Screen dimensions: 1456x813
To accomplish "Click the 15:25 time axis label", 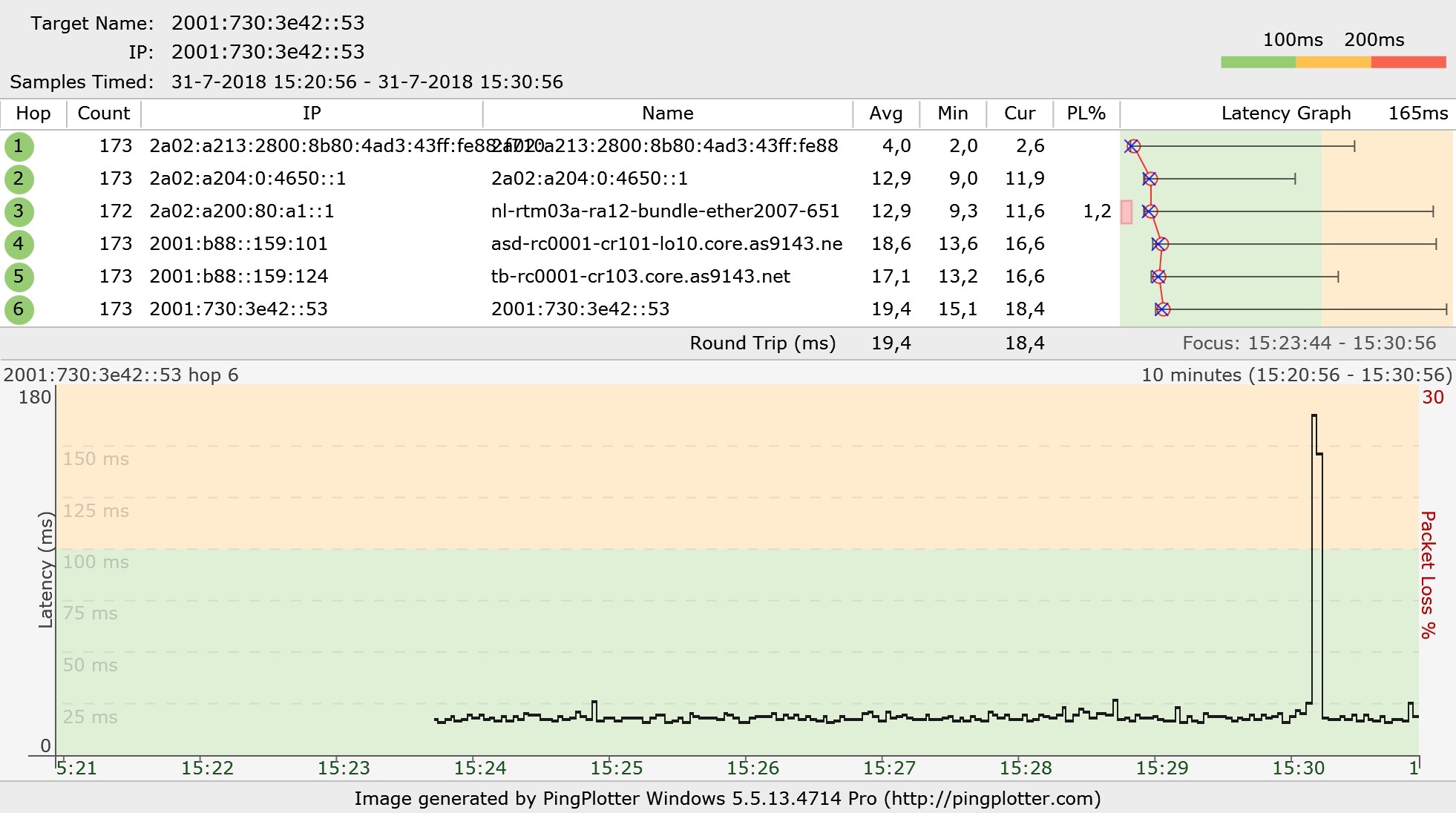I will pos(616,768).
